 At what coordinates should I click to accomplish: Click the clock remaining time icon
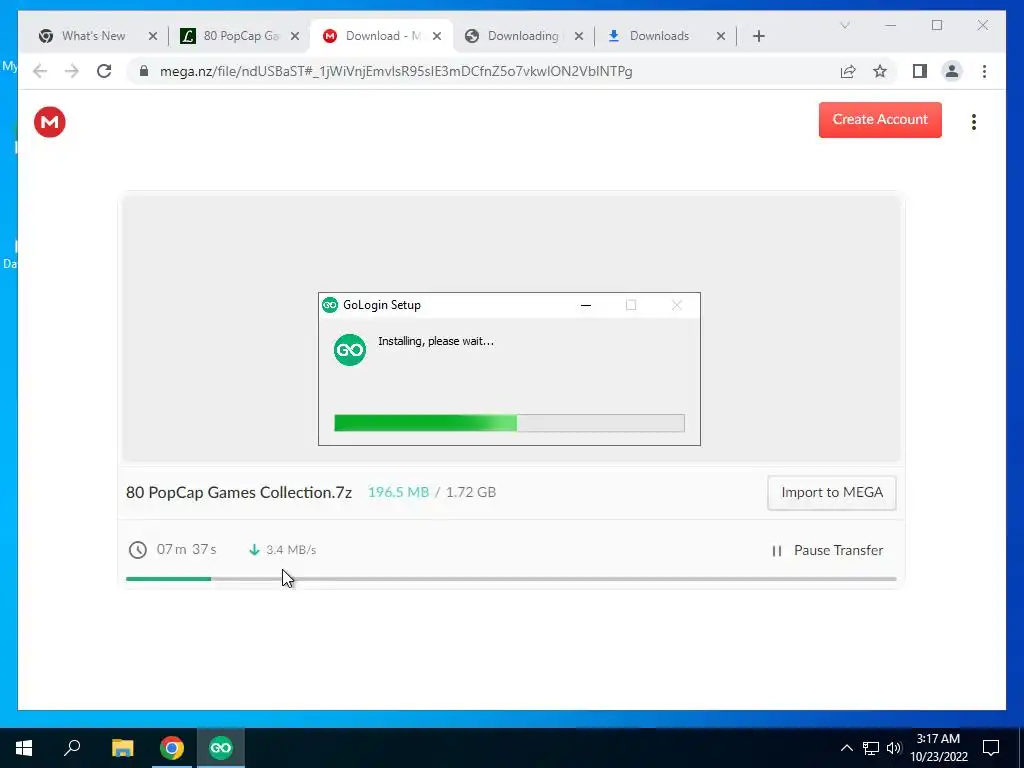138,550
